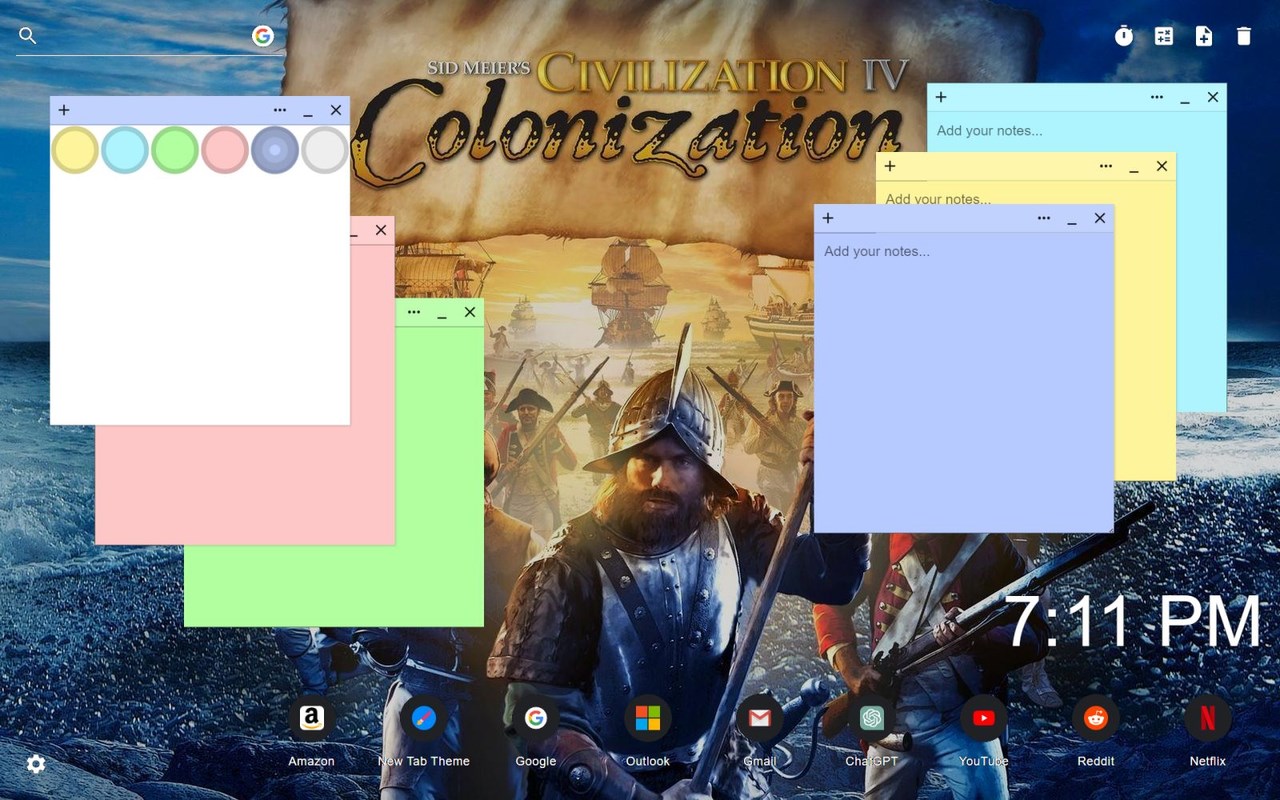Select the purple color swatch
Image resolution: width=1280 pixels, height=800 pixels.
(x=275, y=150)
